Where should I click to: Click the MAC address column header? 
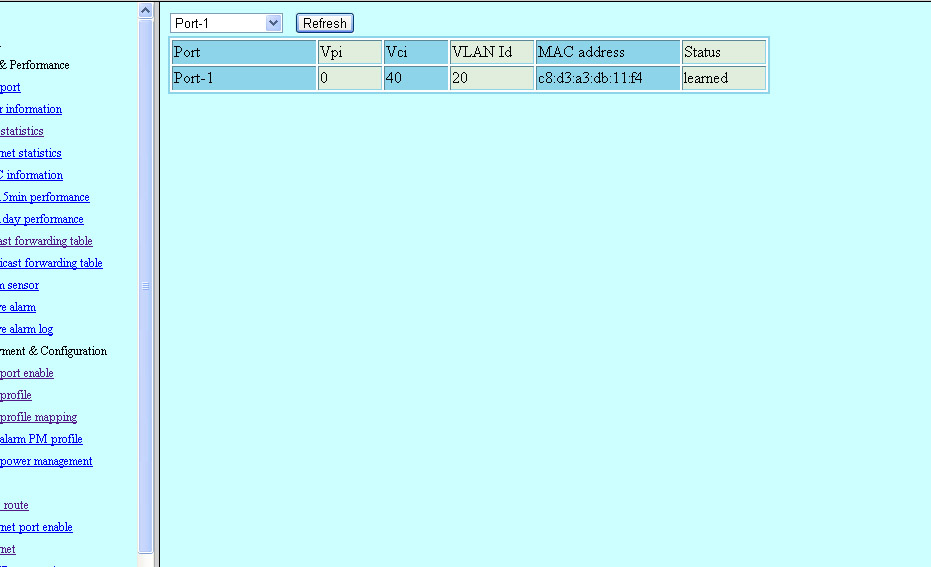pos(607,52)
